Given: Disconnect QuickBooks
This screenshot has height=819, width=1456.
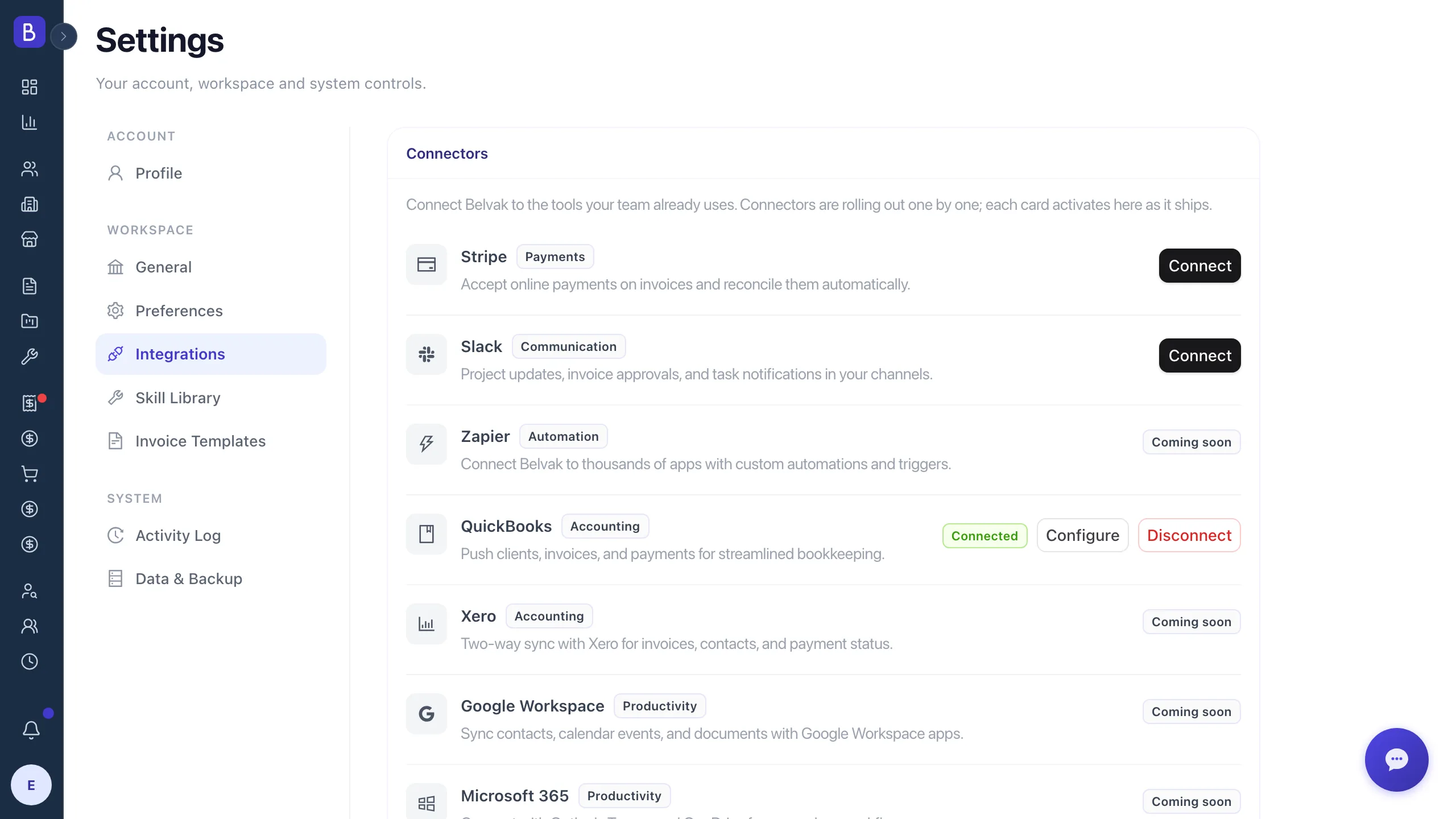Looking at the screenshot, I should point(1189,535).
